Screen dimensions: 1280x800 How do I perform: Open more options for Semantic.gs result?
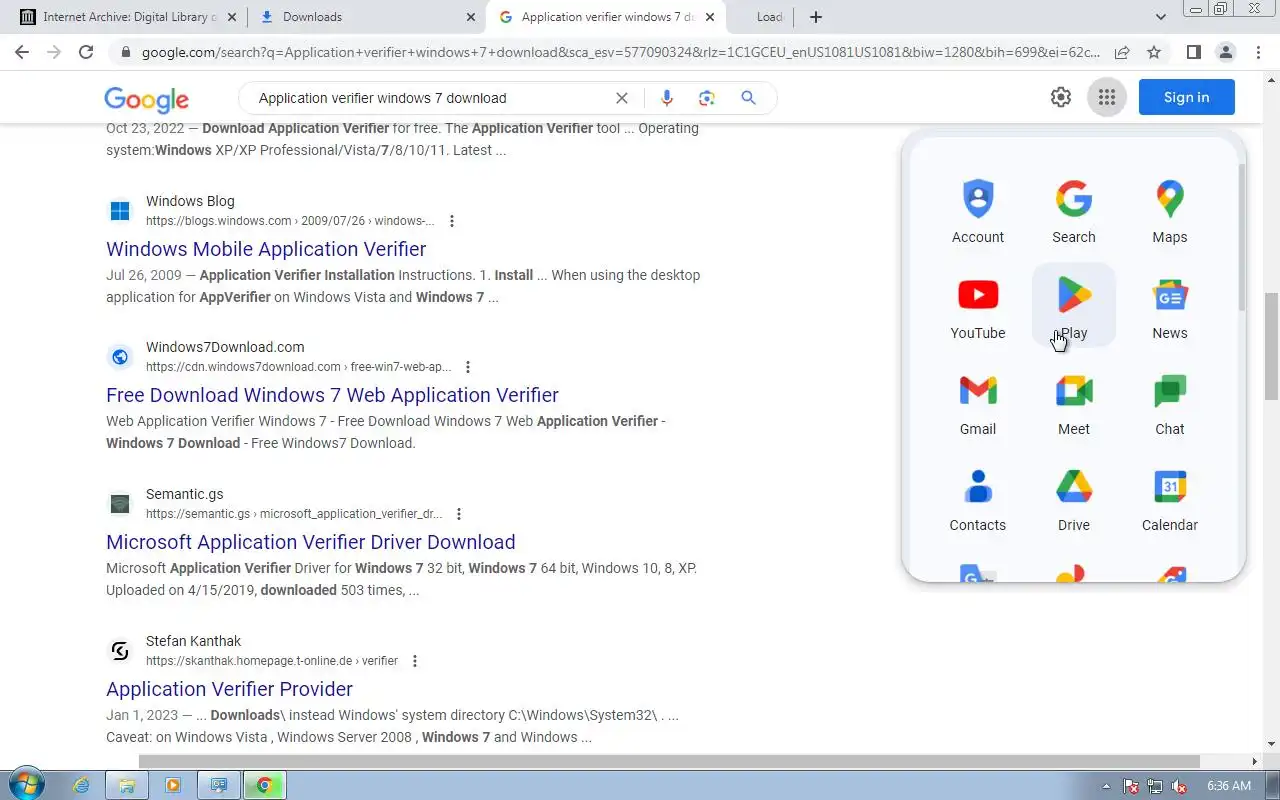point(459,514)
